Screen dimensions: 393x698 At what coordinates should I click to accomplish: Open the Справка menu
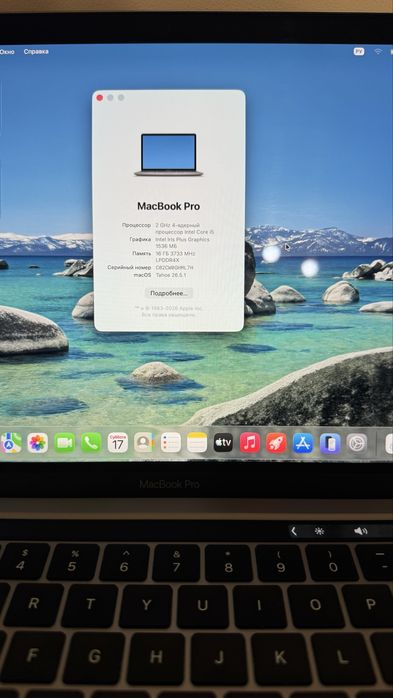36,52
